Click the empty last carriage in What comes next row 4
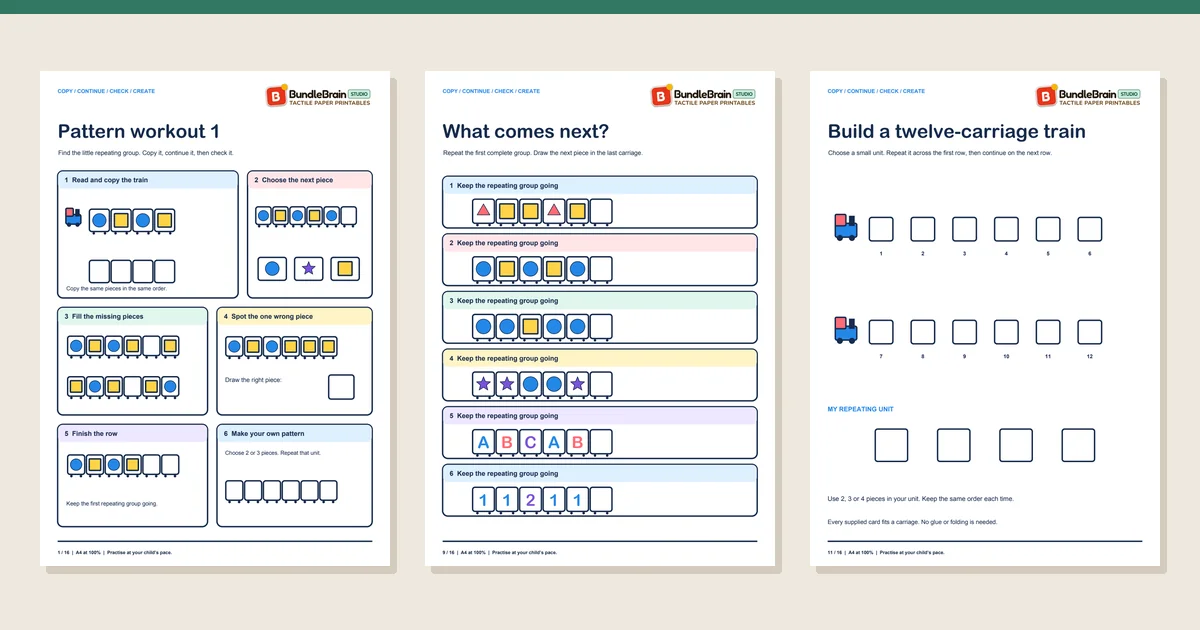1200x630 pixels. (600, 384)
